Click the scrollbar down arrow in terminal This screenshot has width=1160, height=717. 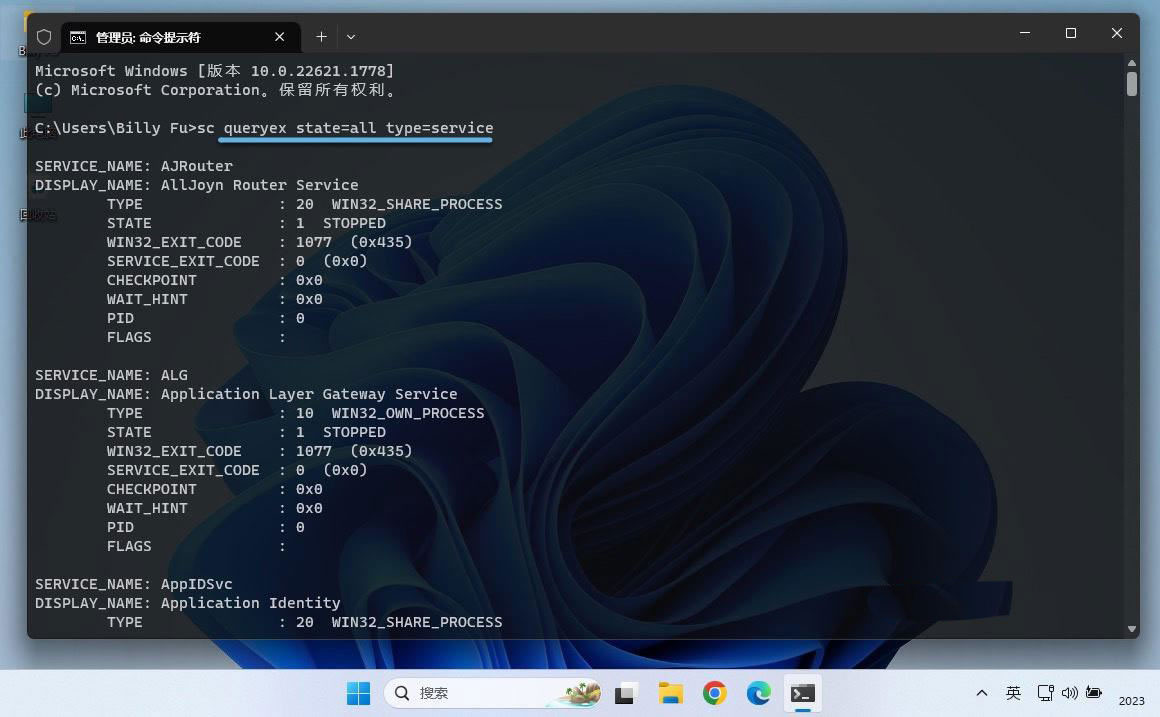[x=1131, y=629]
